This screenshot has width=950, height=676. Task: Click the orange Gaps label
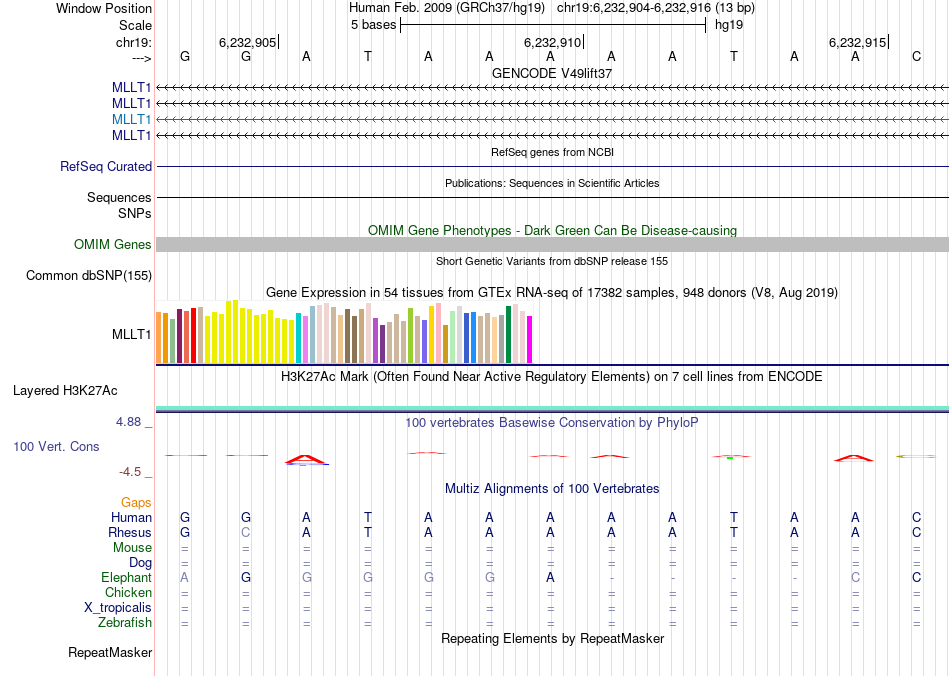pos(136,503)
